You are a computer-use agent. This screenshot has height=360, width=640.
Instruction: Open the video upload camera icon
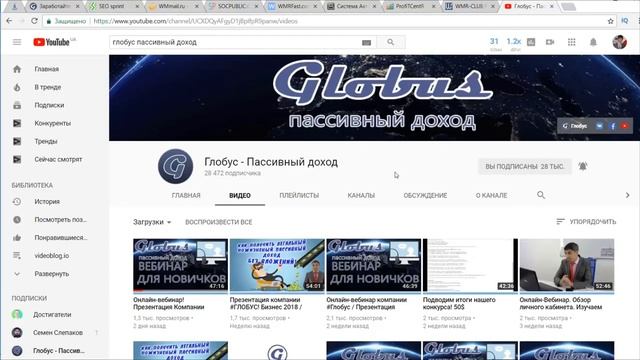pyautogui.click(x=550, y=42)
